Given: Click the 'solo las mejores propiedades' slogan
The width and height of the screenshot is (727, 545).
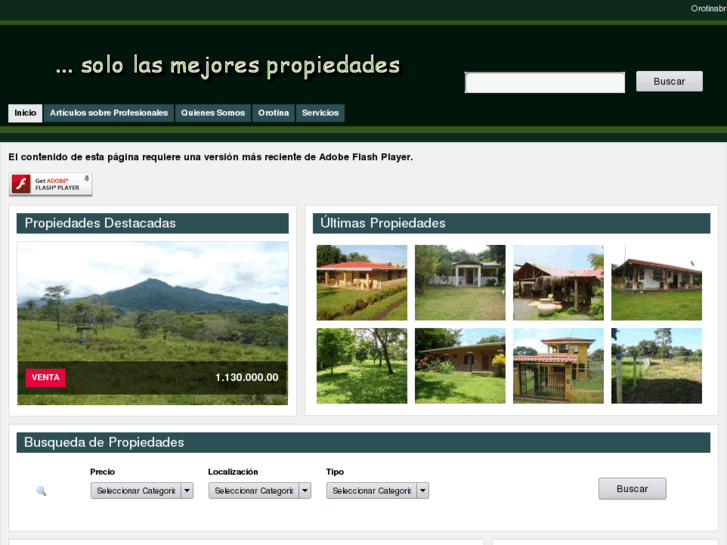Looking at the screenshot, I should pos(228,65).
